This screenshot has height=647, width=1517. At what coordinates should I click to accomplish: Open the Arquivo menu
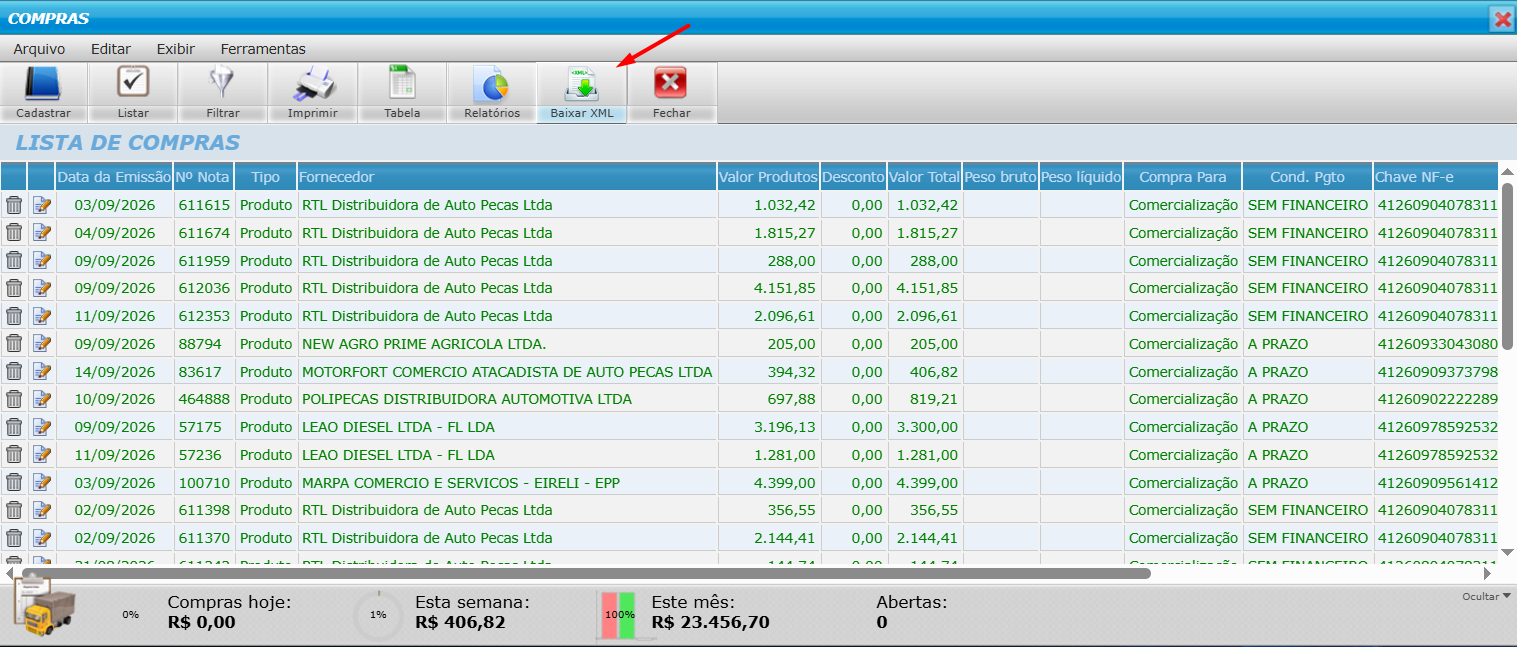(39, 48)
